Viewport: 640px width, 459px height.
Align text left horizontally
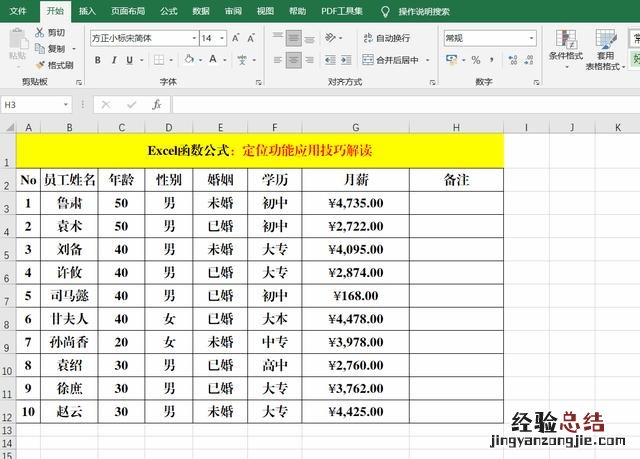[x=278, y=60]
